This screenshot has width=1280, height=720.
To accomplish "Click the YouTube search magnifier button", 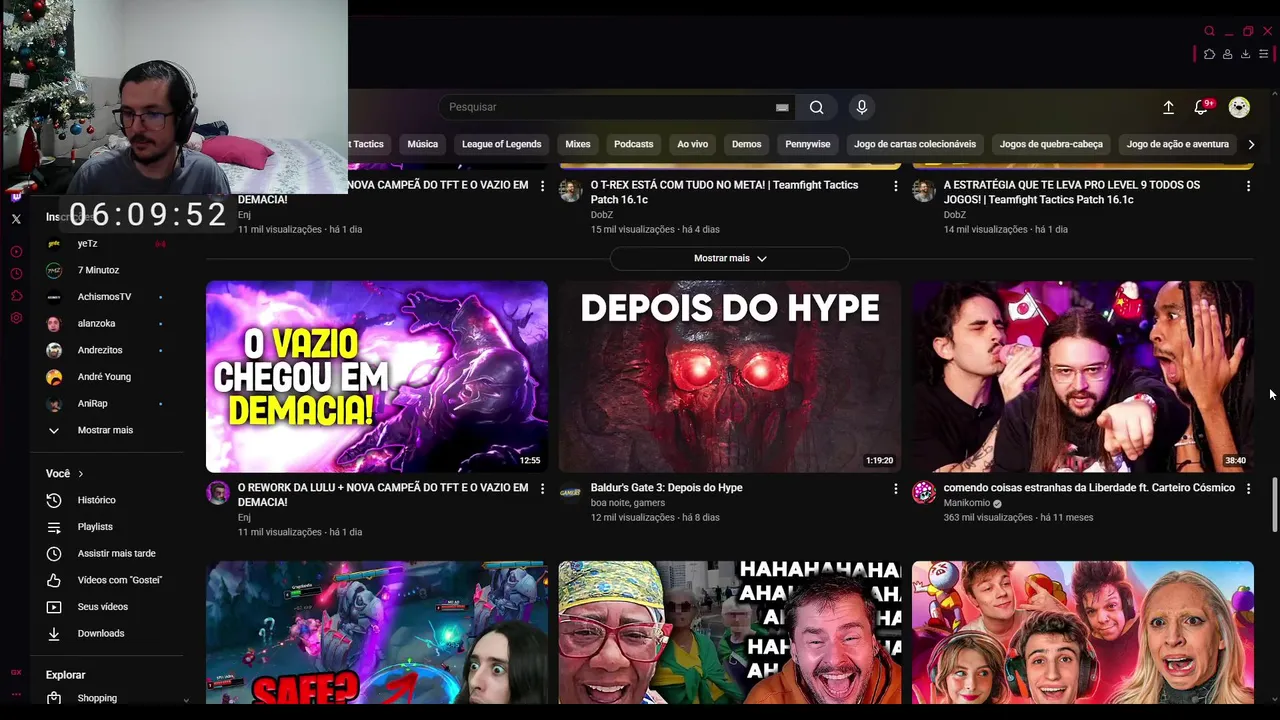I will [817, 107].
